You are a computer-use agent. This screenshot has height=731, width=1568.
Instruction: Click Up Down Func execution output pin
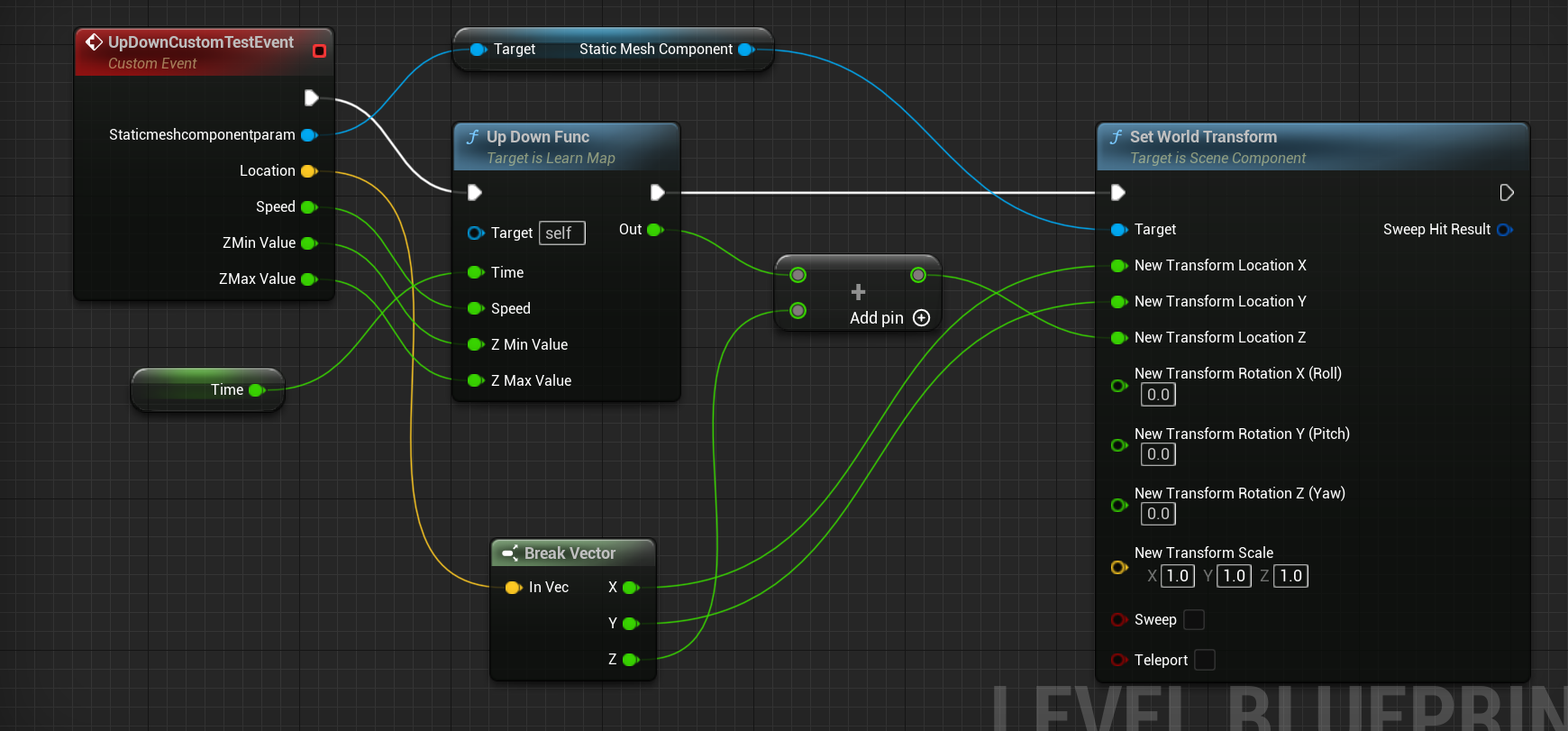[657, 192]
